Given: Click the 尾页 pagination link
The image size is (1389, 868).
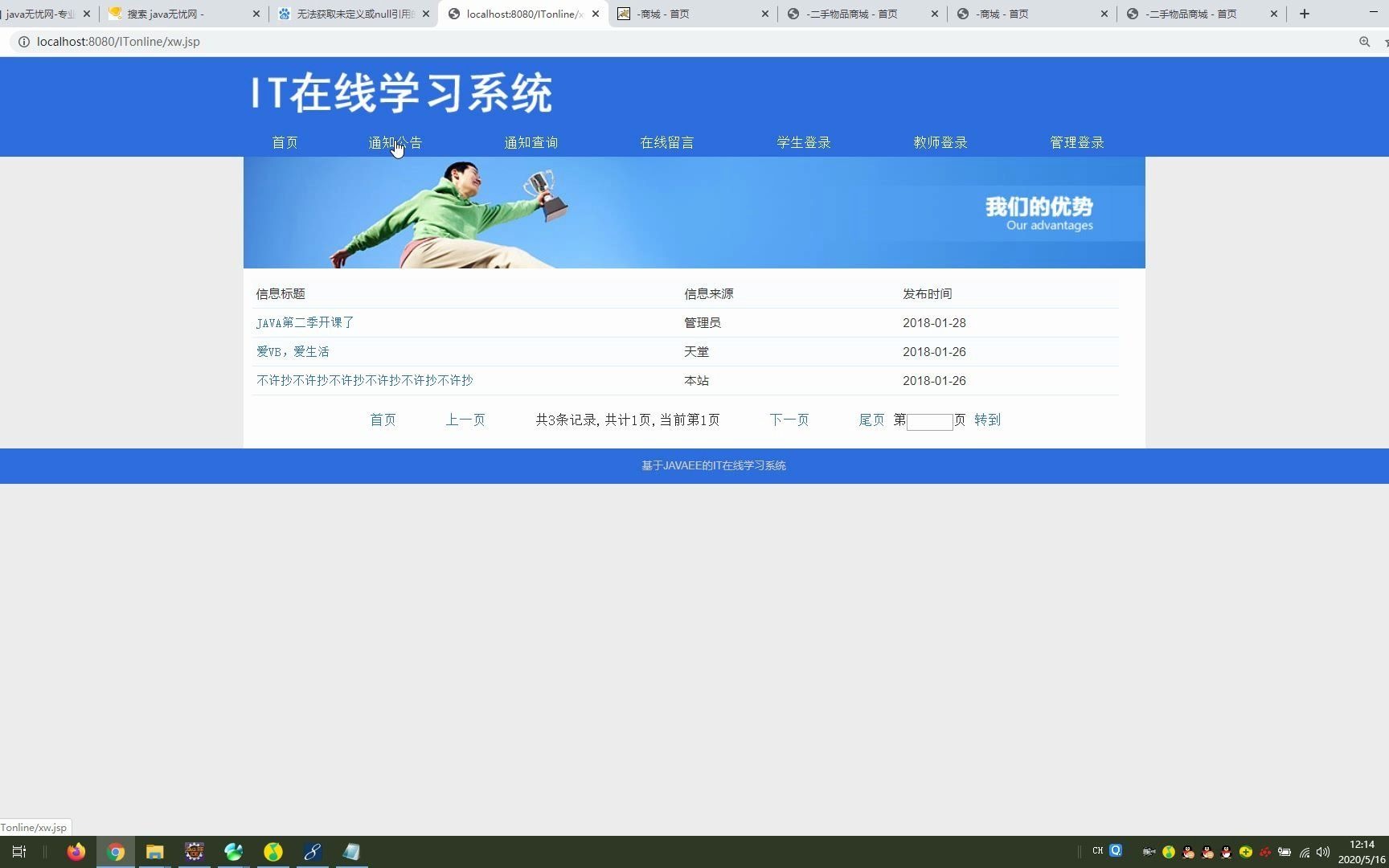Looking at the screenshot, I should coord(871,420).
